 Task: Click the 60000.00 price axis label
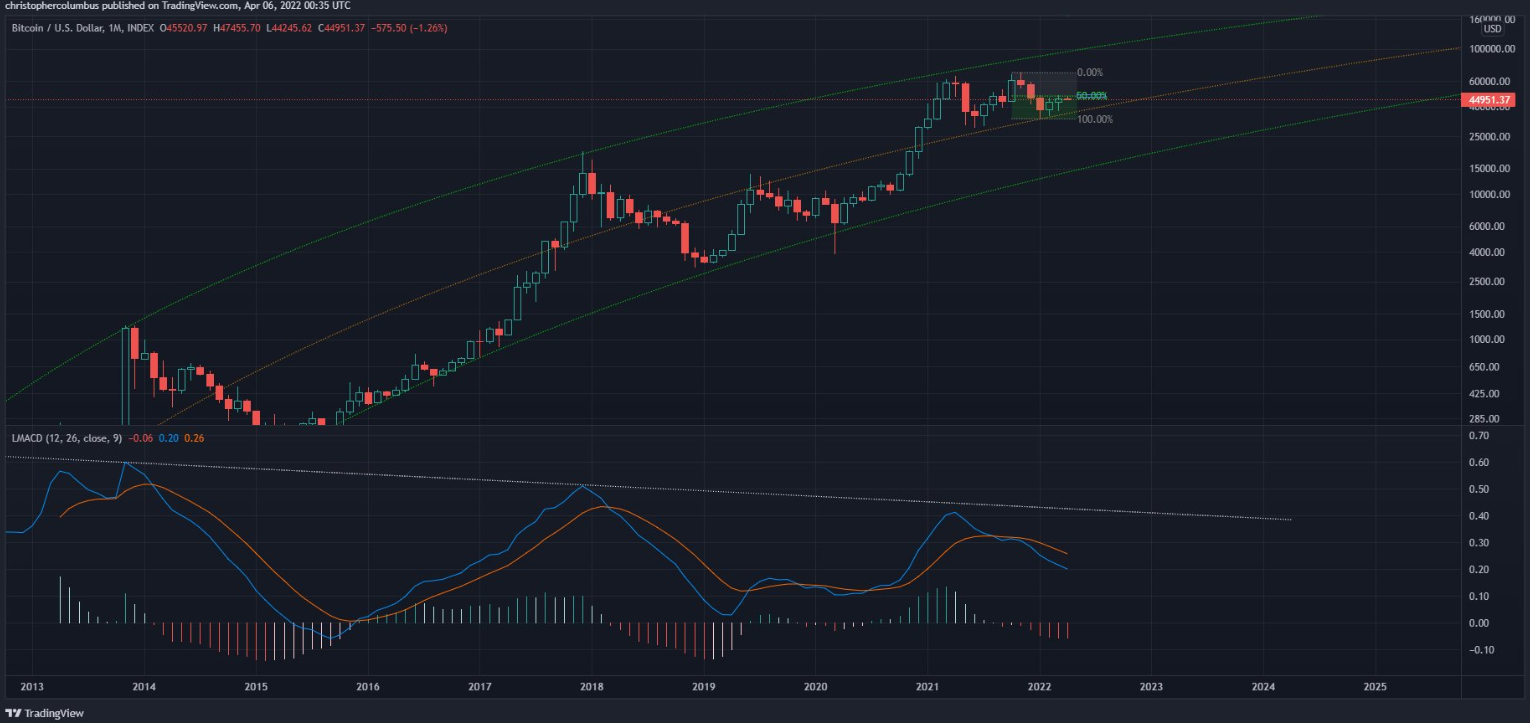click(x=1490, y=81)
